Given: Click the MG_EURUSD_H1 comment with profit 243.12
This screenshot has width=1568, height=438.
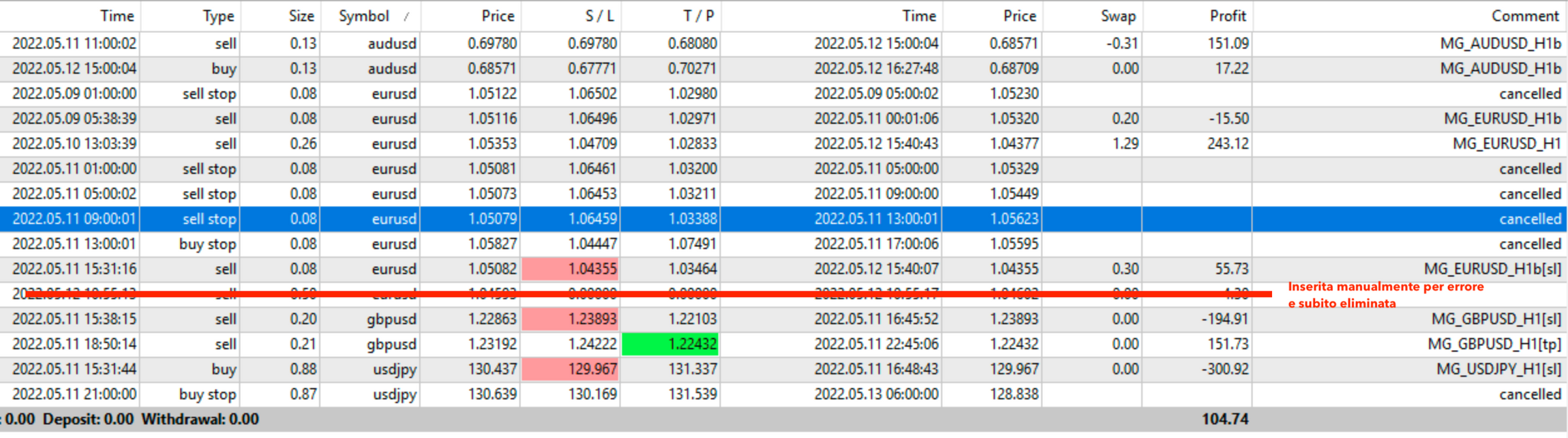Looking at the screenshot, I should point(1507,144).
